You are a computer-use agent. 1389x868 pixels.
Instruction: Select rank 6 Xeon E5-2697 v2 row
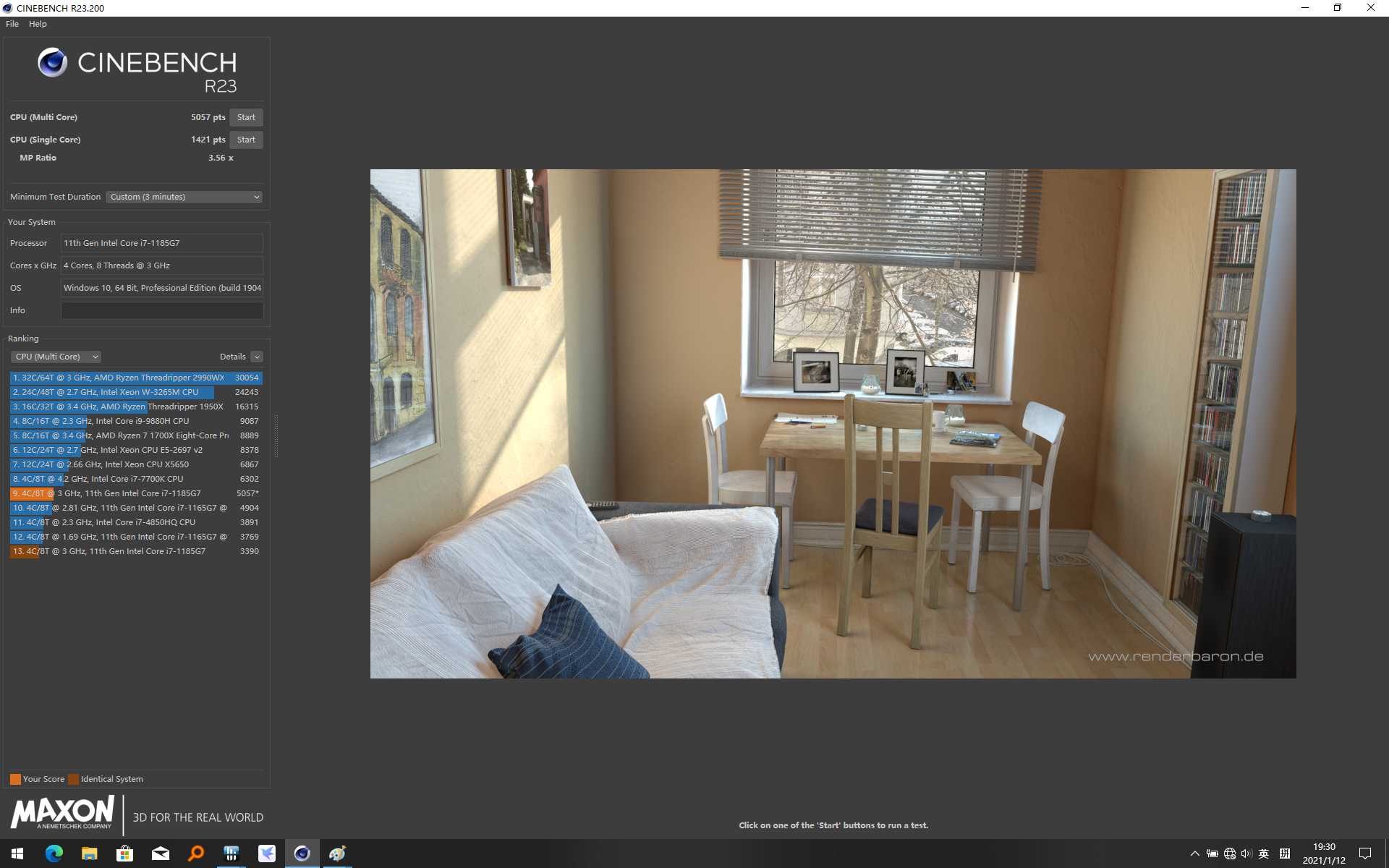pos(136,450)
